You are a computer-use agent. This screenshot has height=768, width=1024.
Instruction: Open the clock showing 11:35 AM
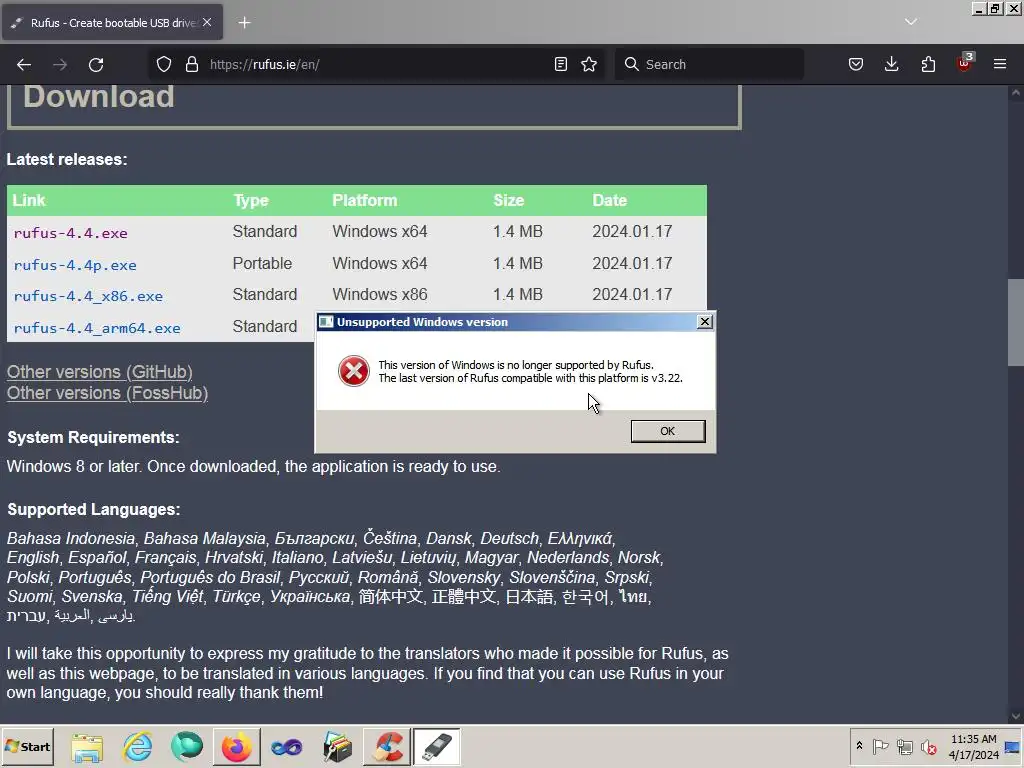(973, 746)
